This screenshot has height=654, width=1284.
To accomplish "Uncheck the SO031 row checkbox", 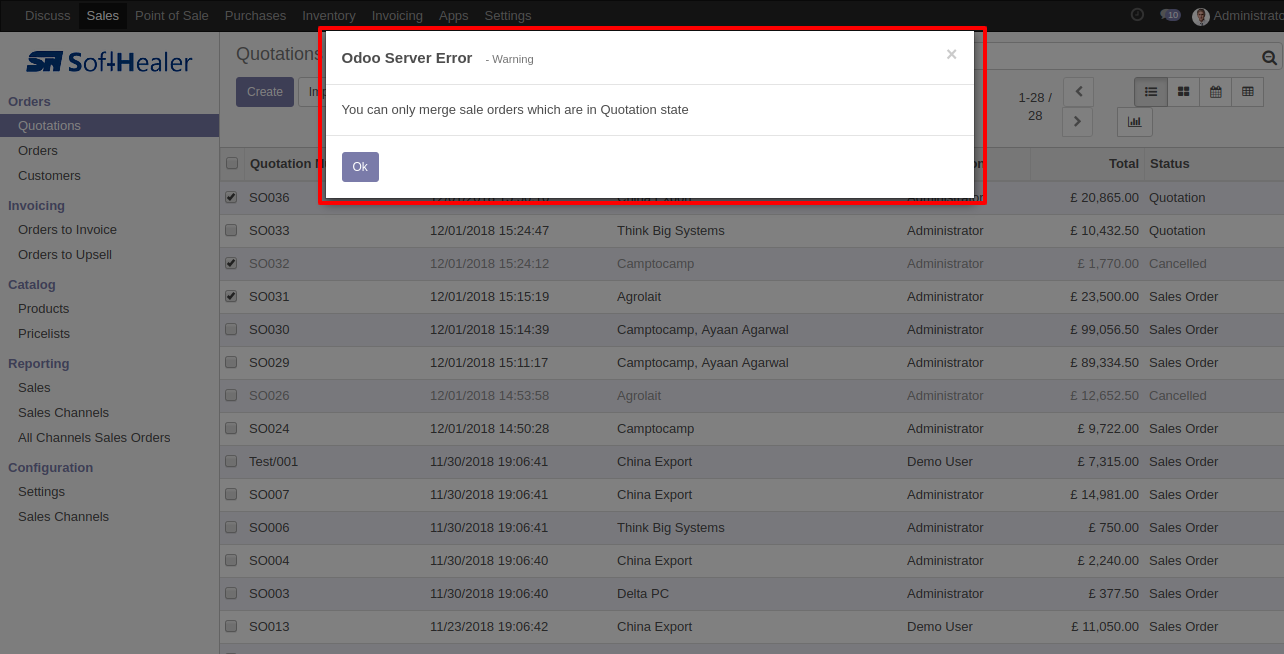I will tap(231, 296).
